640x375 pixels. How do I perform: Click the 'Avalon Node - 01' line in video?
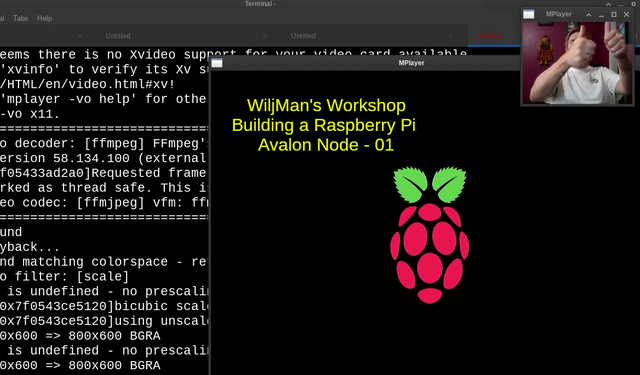[x=326, y=145]
